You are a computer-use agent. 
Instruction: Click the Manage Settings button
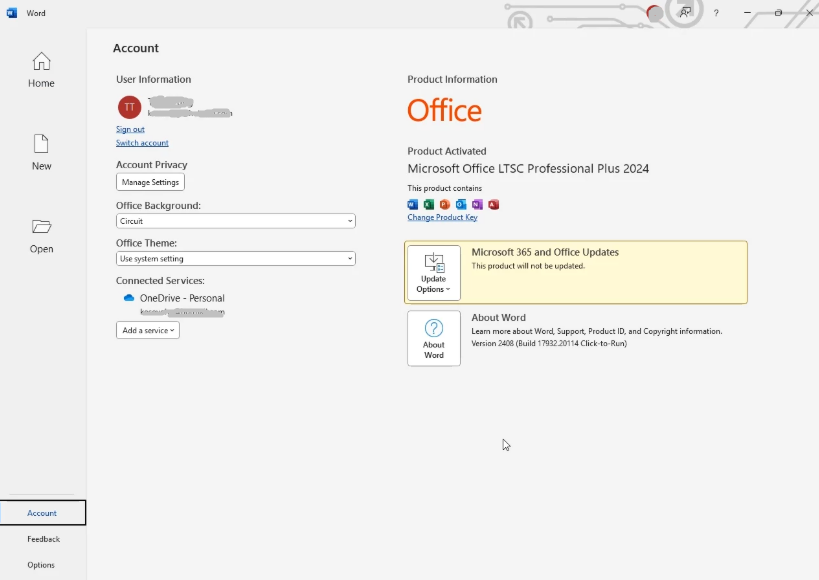click(150, 182)
